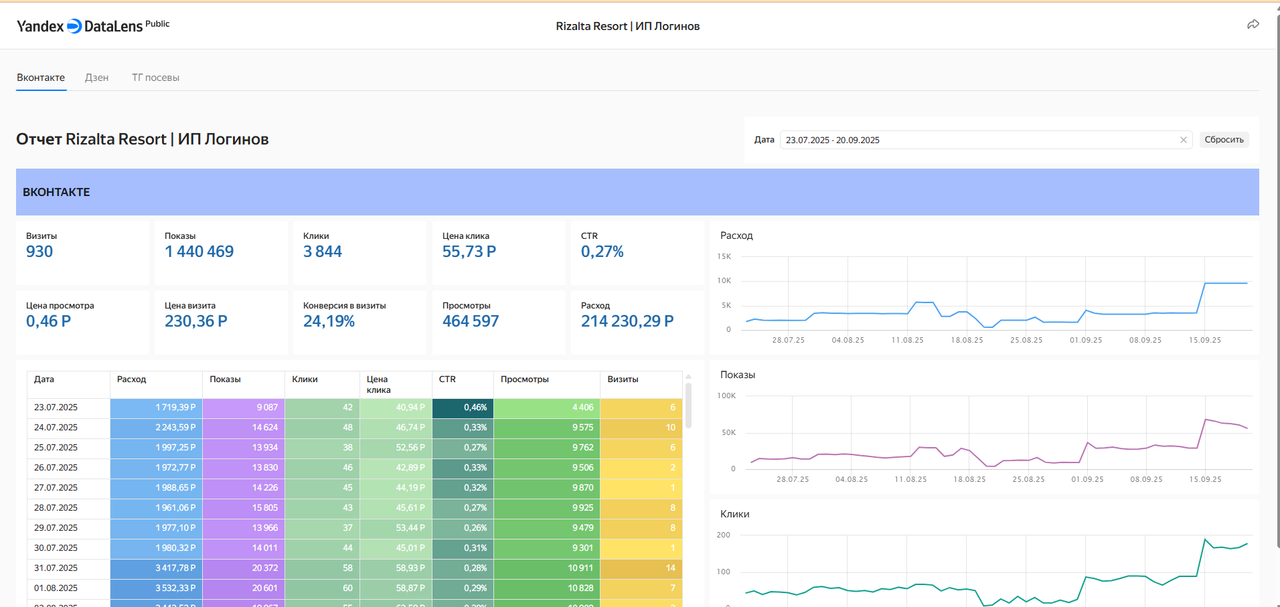Click the Конверсия в визиты 24,19% value
Screen dimensions: 1280x607
point(329,321)
